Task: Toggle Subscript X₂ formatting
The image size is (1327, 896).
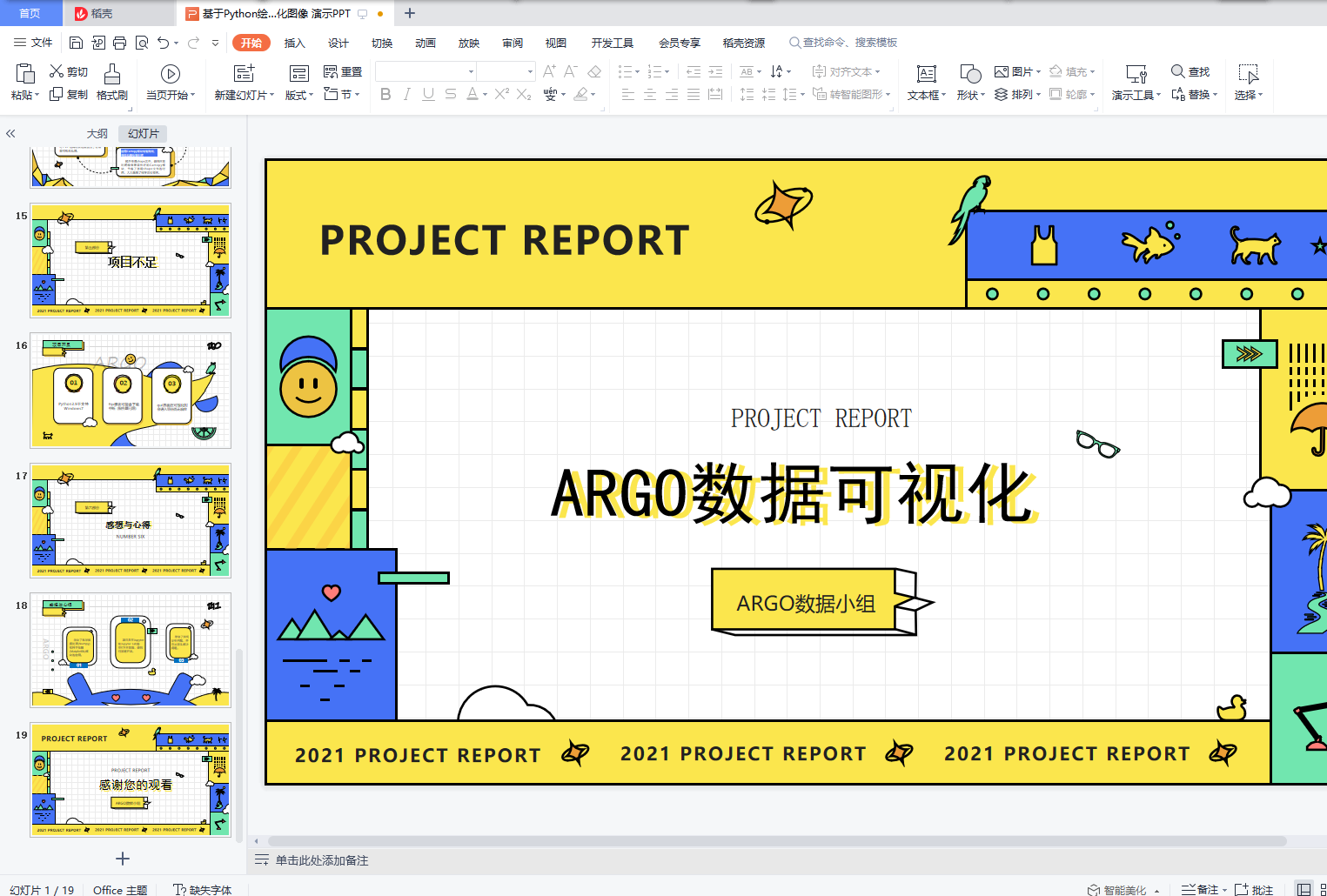Action: coord(524,94)
